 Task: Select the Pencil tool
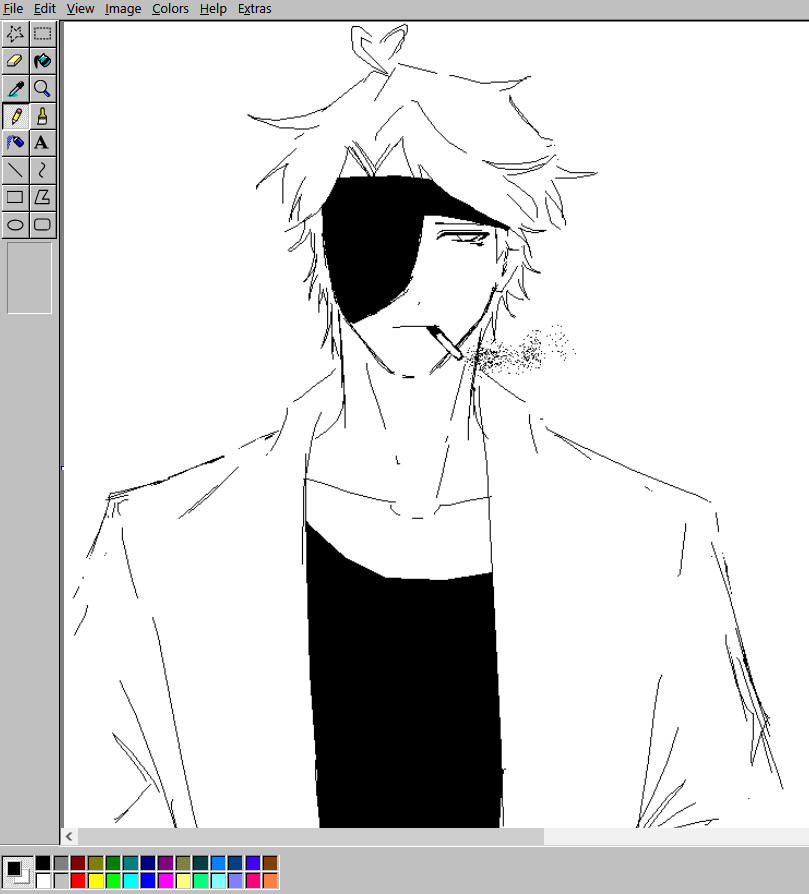(15, 116)
